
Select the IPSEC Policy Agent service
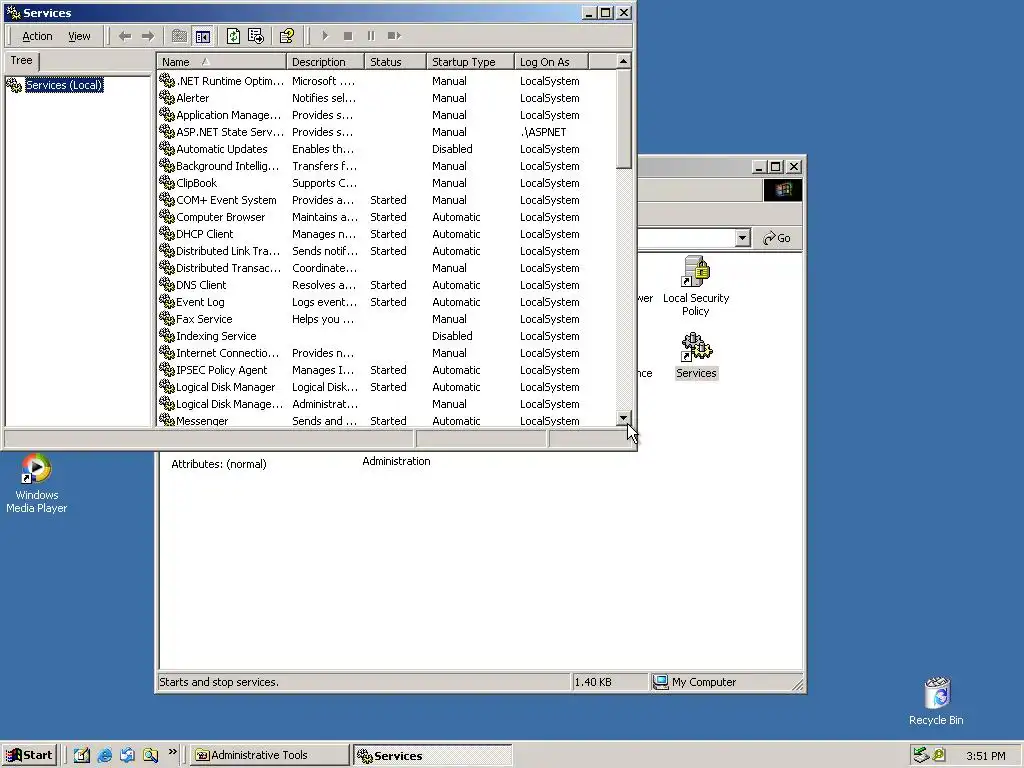tap(221, 370)
